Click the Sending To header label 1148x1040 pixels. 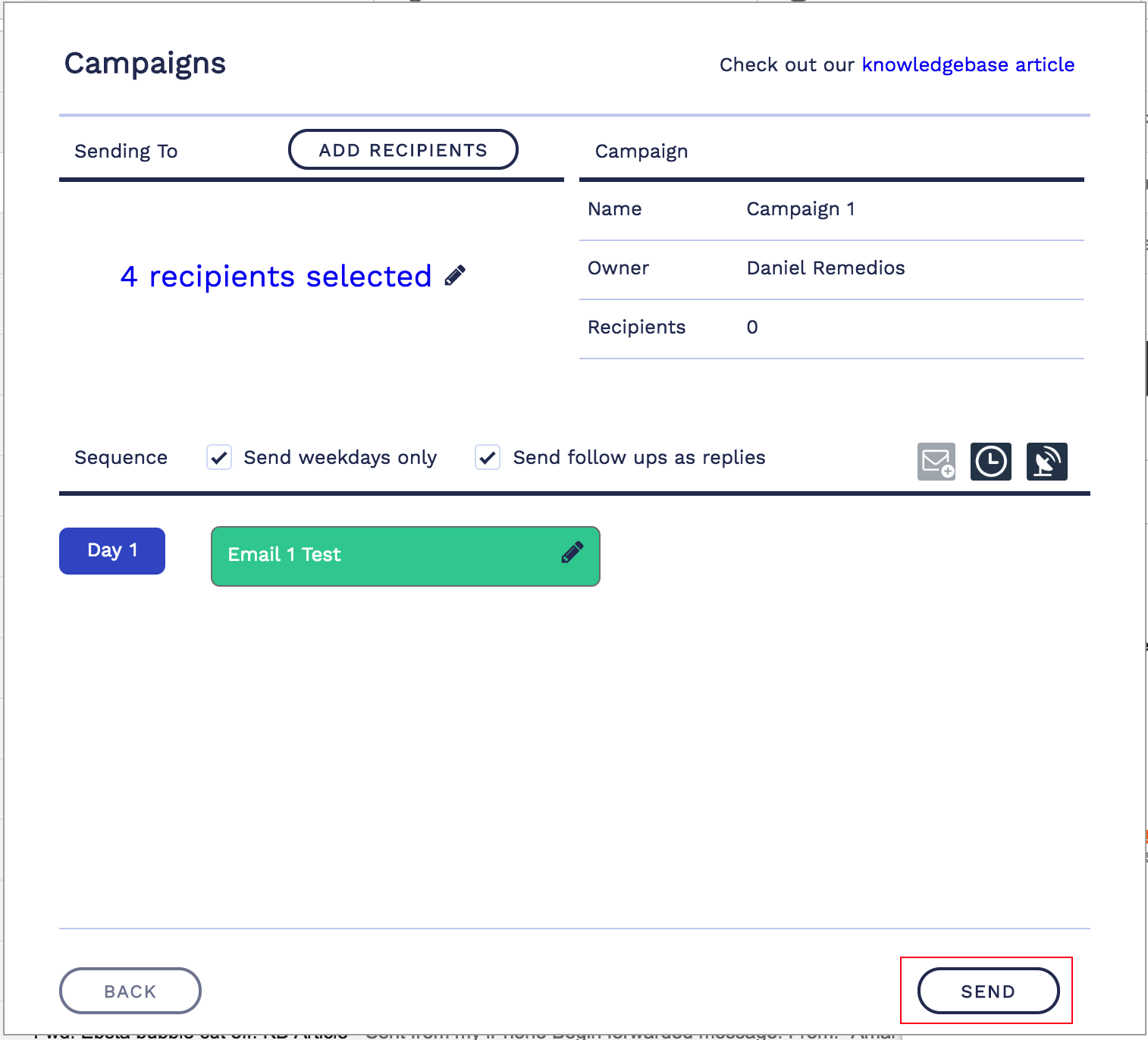point(126,152)
